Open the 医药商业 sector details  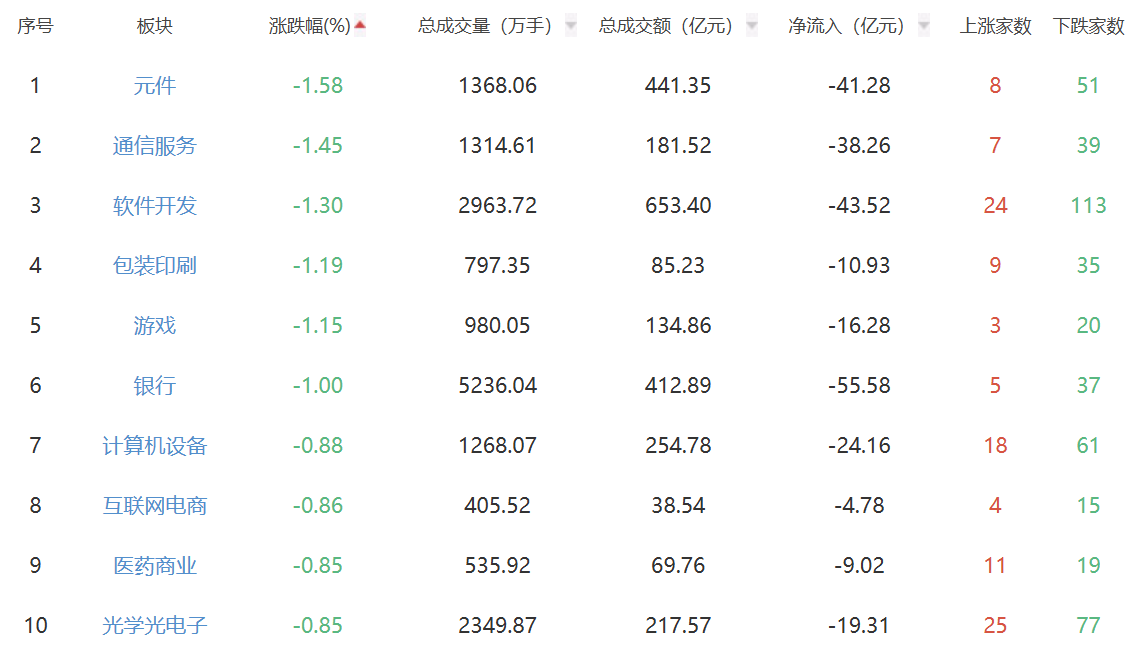pos(156,565)
